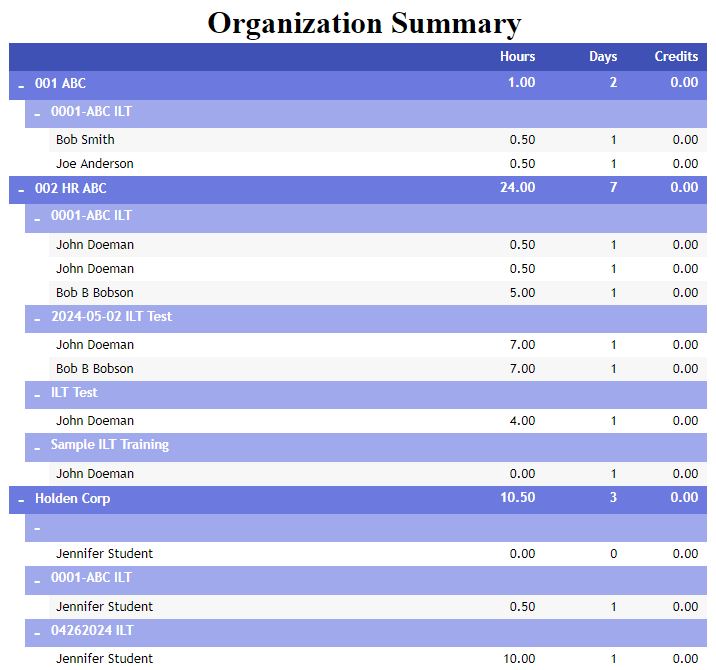The image size is (716, 670).
Task: Click the ILT Test section label
Action: click(74, 393)
